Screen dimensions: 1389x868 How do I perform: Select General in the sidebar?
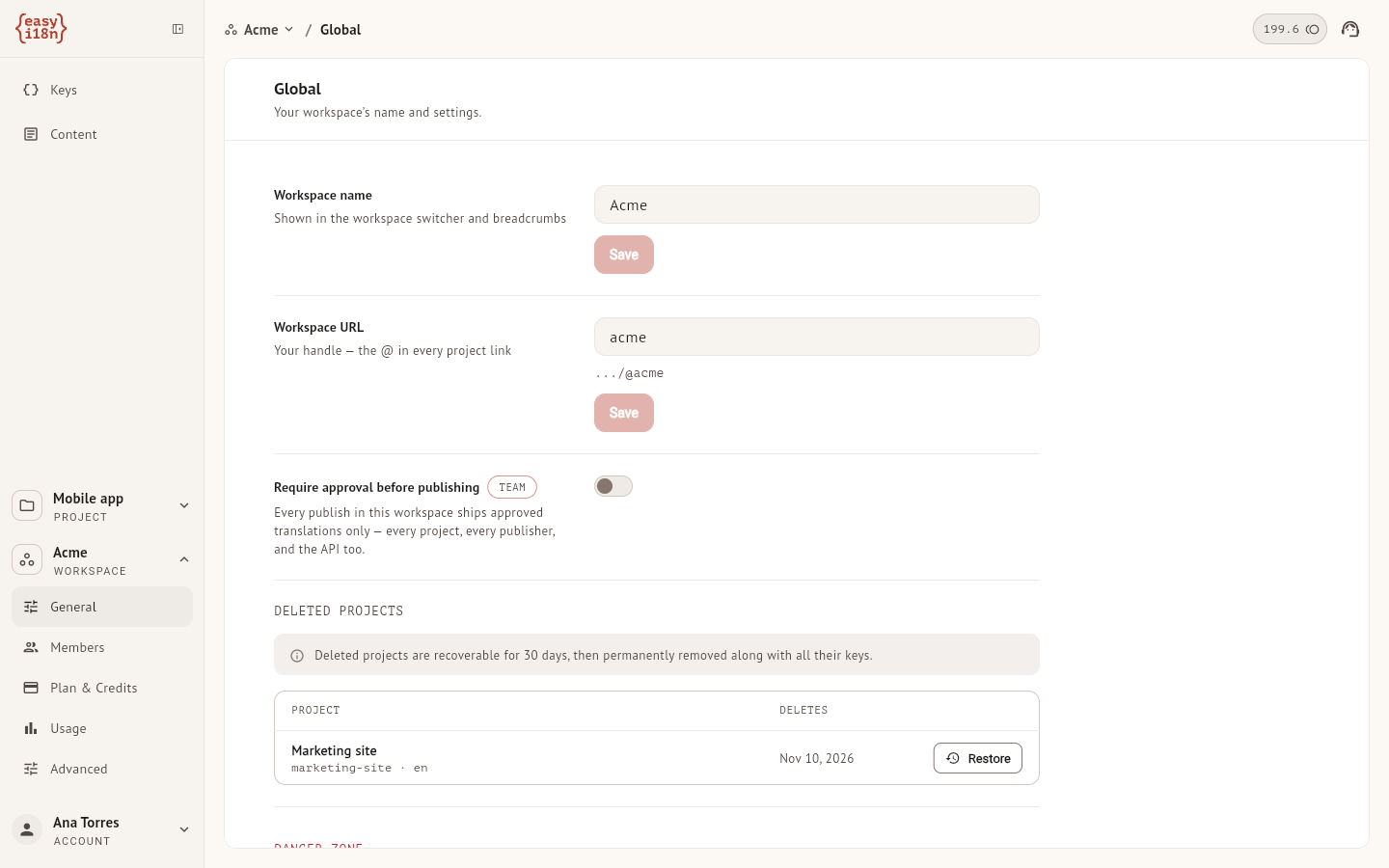pos(102,607)
